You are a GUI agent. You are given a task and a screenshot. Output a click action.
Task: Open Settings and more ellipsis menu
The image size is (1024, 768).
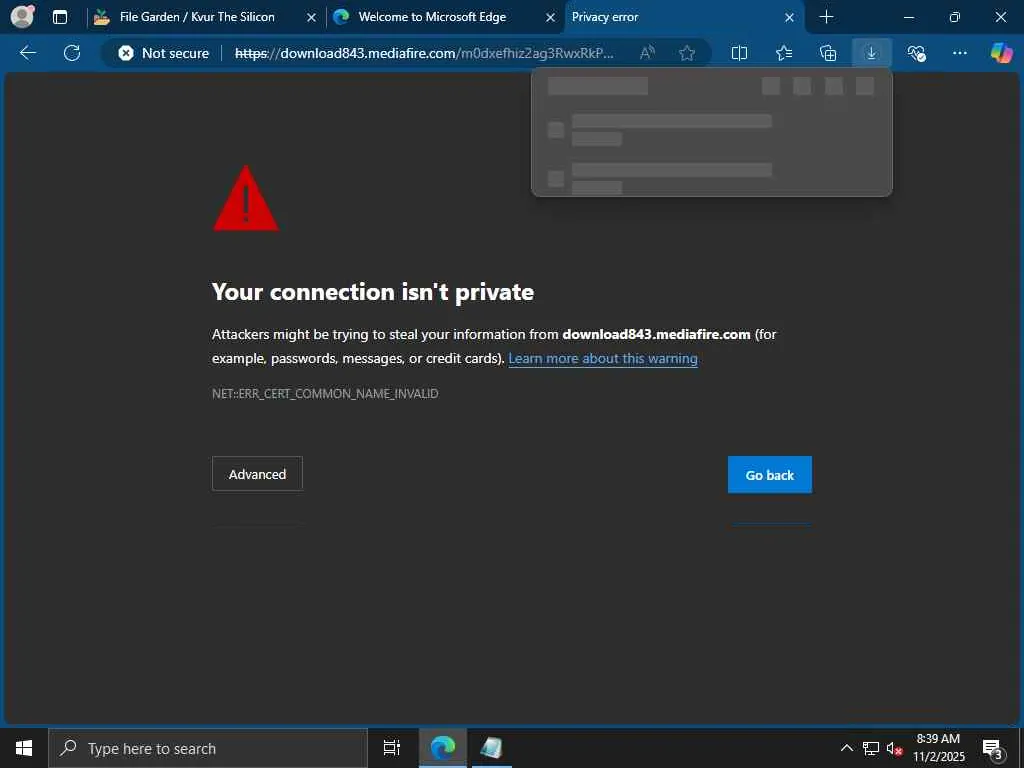[x=959, y=53]
